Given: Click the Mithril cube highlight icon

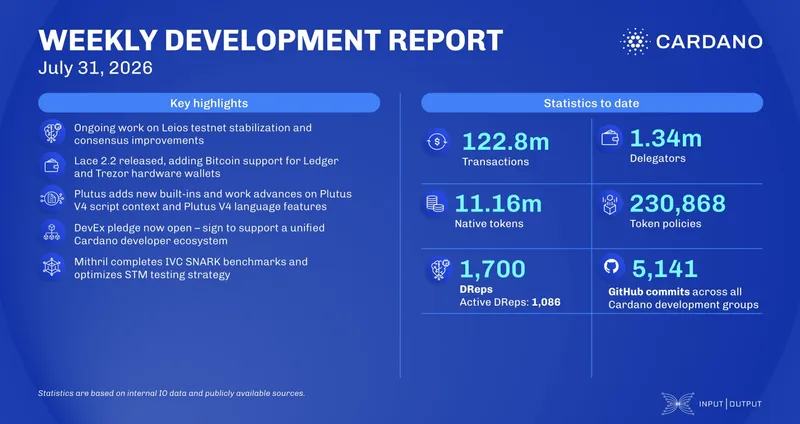Looking at the screenshot, I should pos(52,266).
